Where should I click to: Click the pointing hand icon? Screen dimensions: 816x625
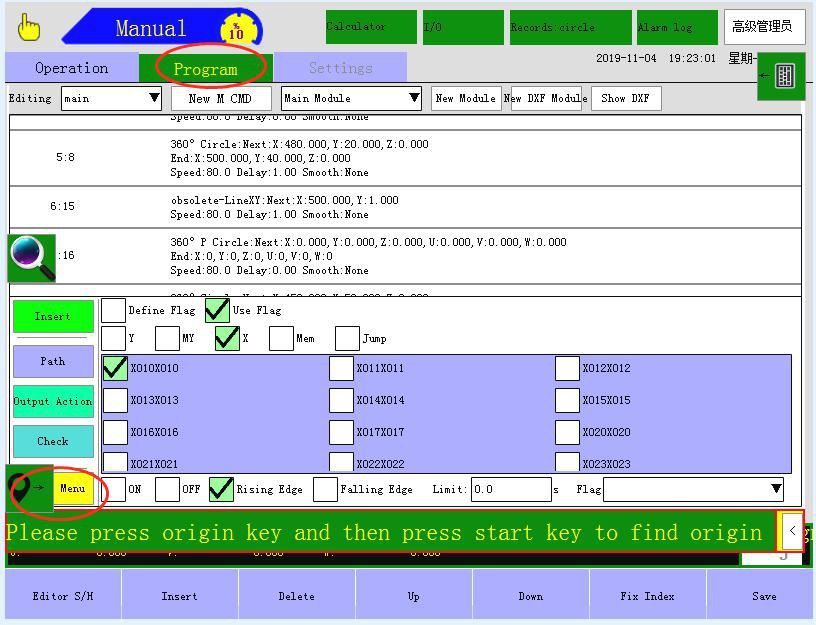tap(29, 28)
